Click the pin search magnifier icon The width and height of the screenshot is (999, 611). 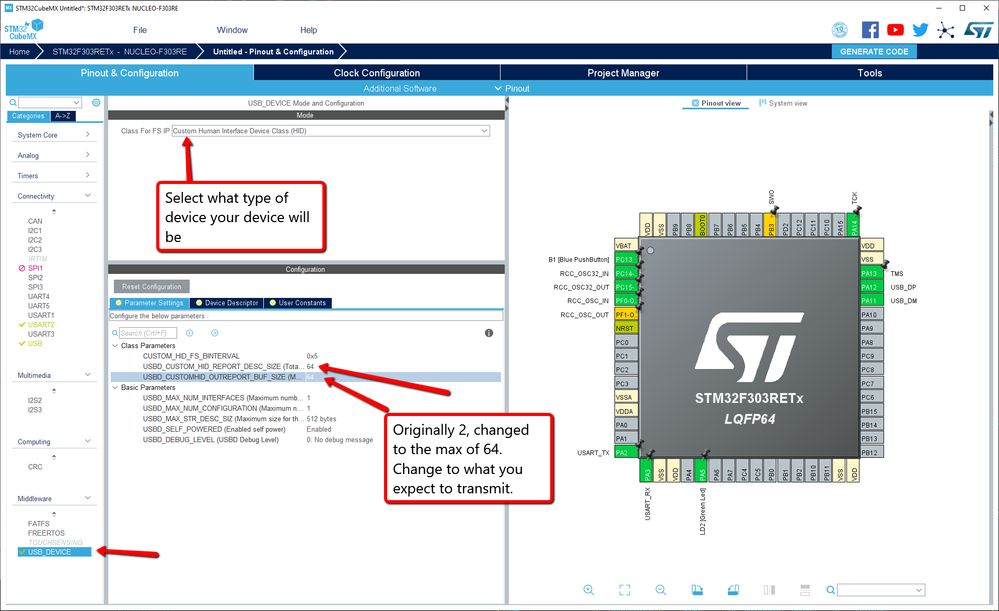tap(830, 590)
